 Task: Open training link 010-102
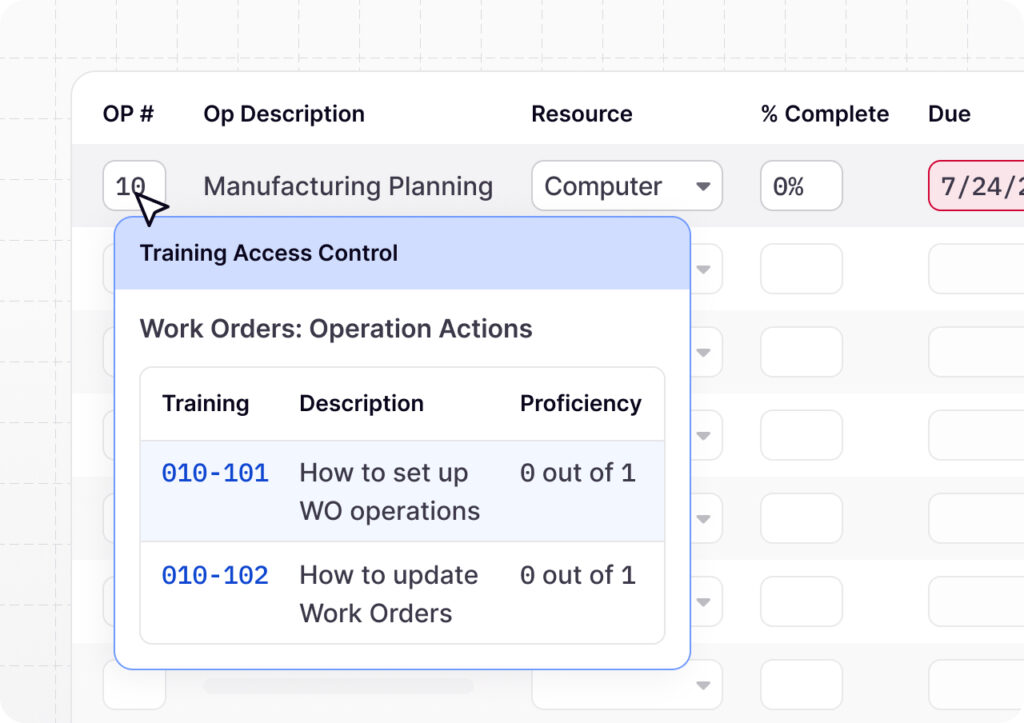tap(215, 575)
